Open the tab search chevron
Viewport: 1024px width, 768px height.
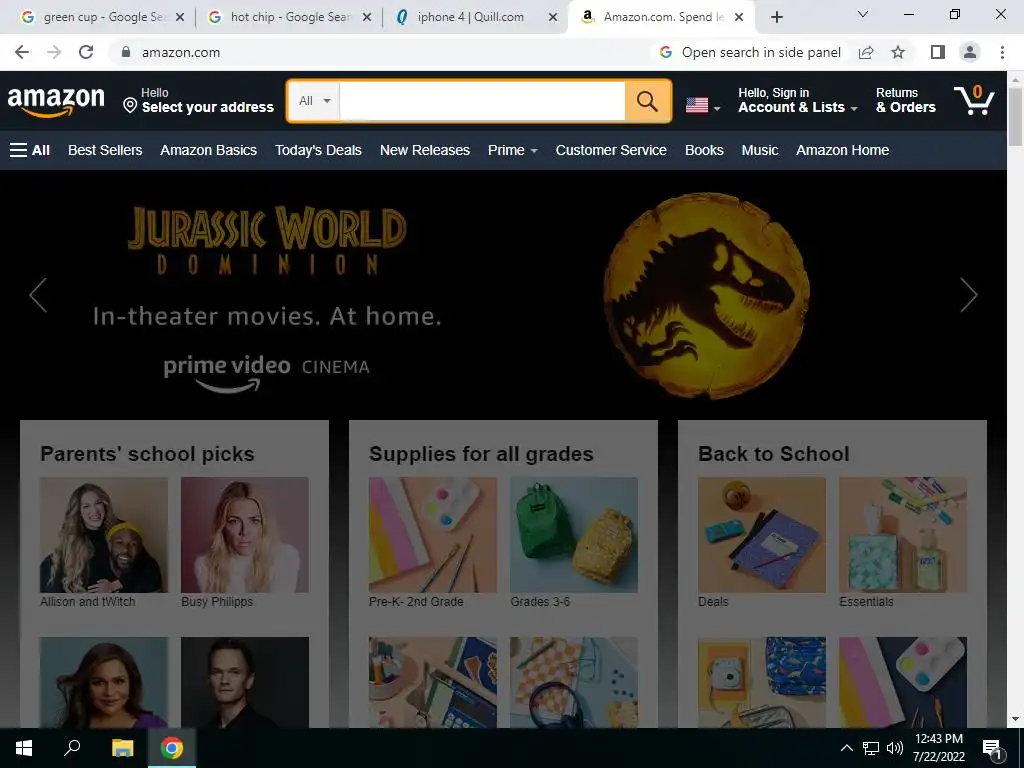click(863, 14)
